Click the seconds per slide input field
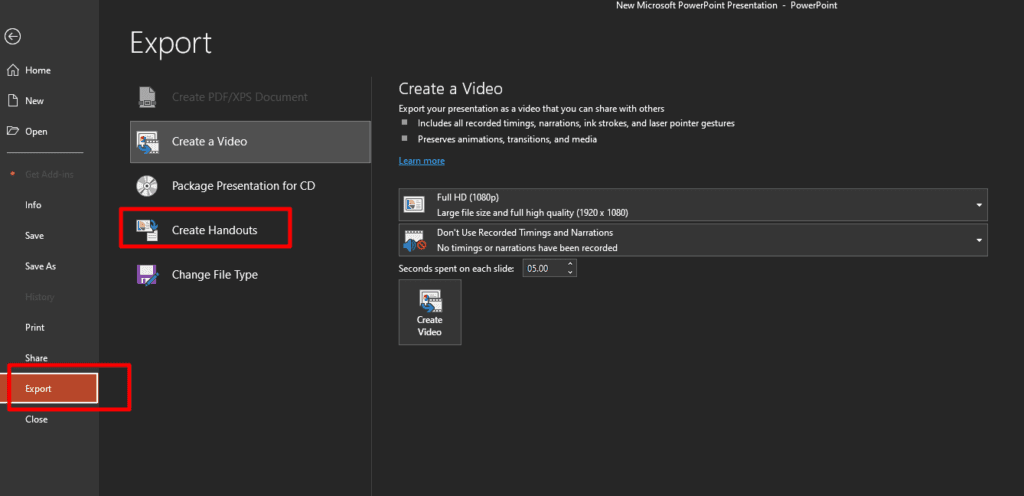 (542, 269)
